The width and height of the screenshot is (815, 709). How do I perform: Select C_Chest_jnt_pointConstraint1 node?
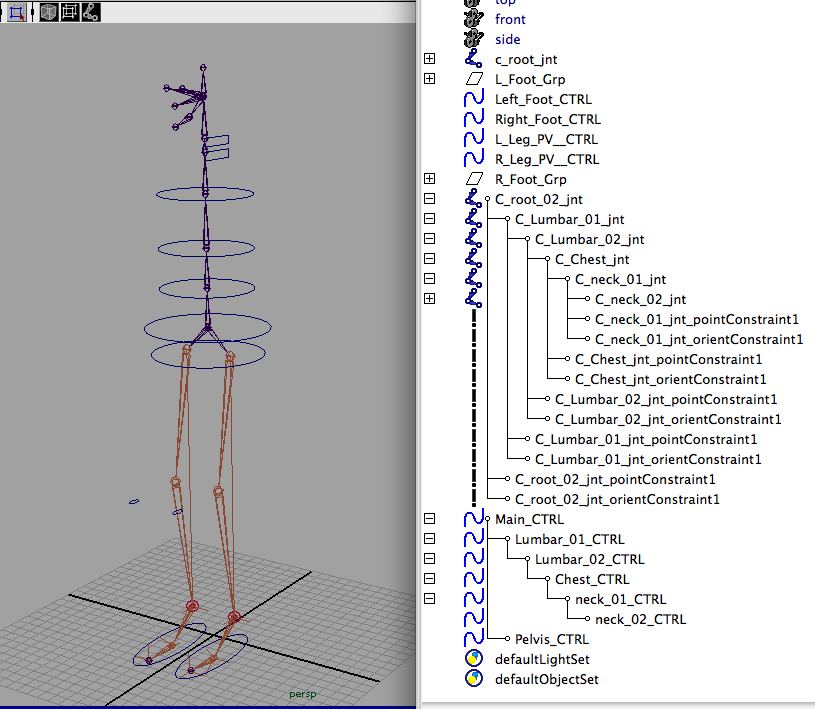668,359
